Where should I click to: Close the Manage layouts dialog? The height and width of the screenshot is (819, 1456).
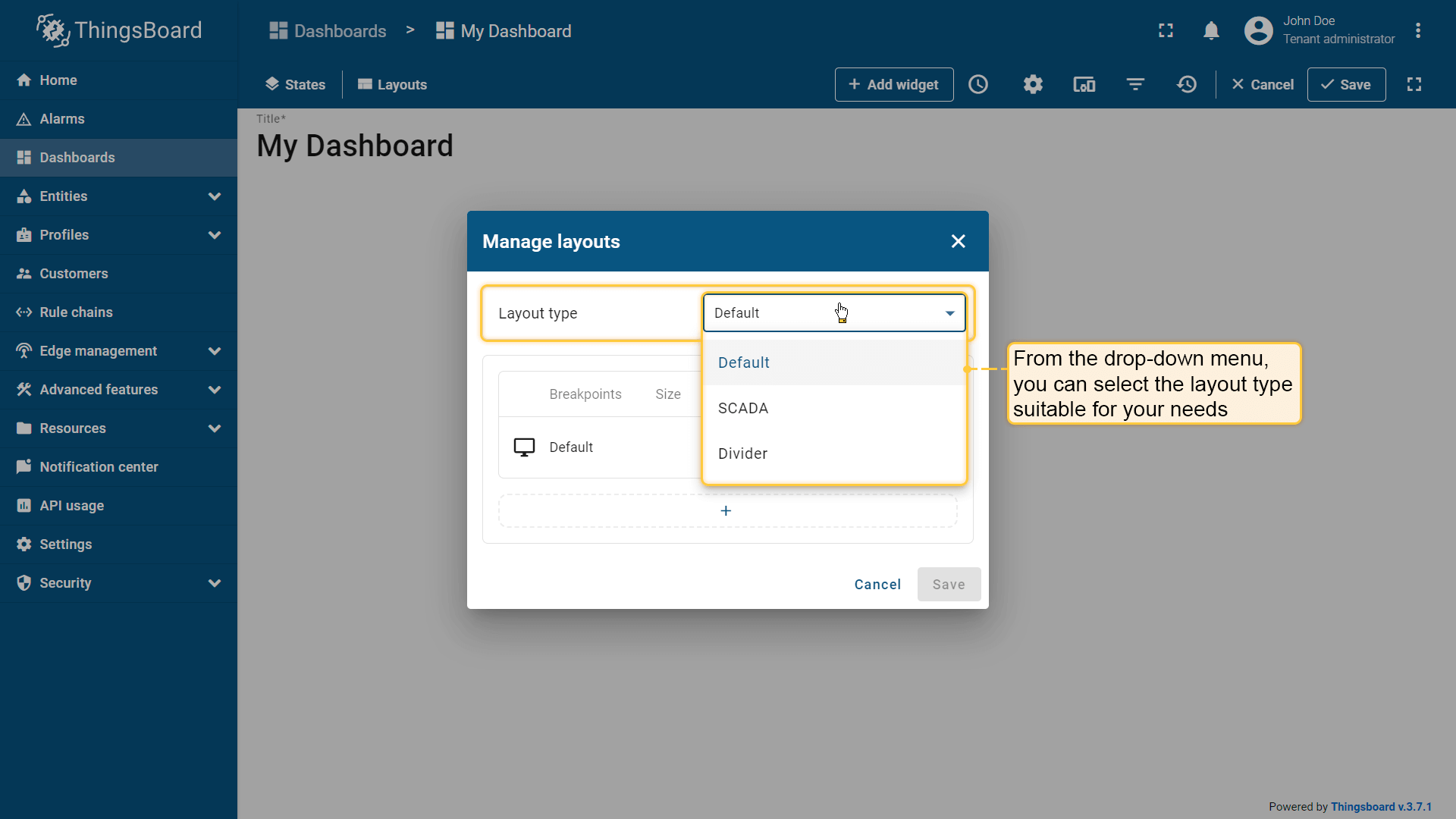[x=958, y=241]
